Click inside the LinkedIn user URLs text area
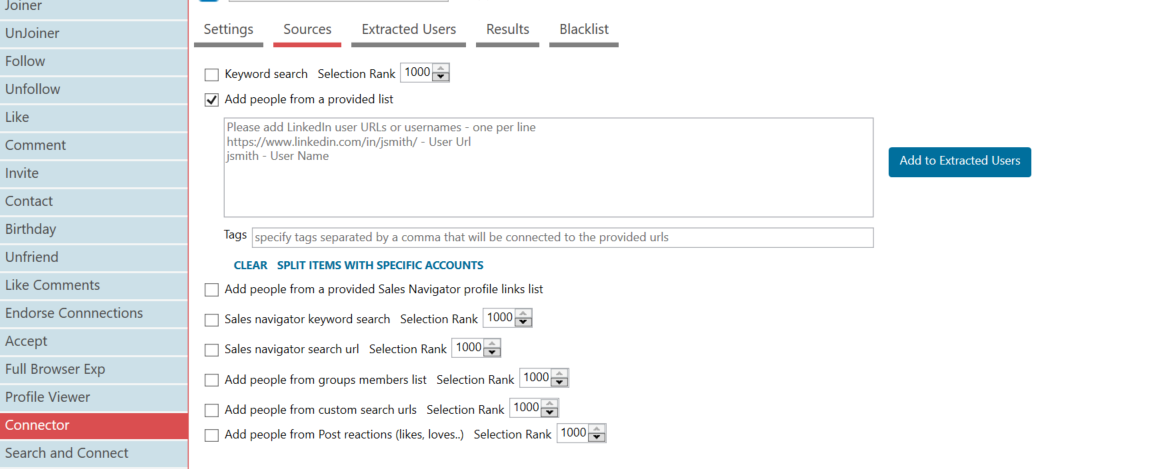This screenshot has width=1157, height=469. (548, 167)
